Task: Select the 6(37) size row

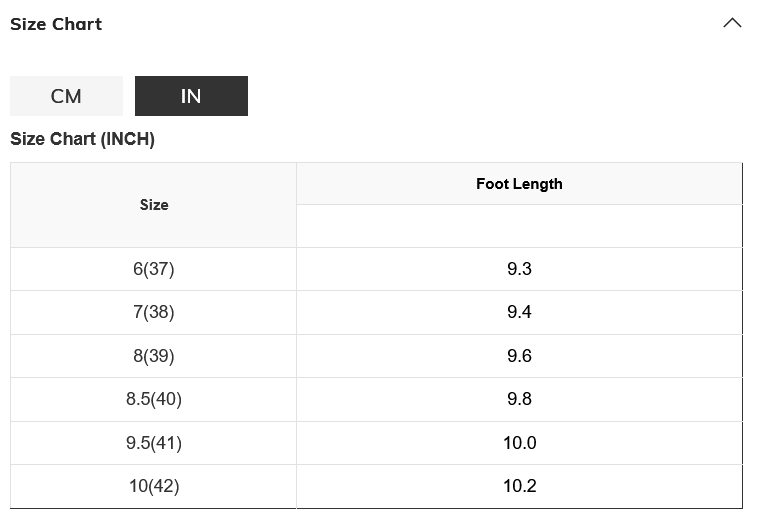Action: click(x=154, y=269)
